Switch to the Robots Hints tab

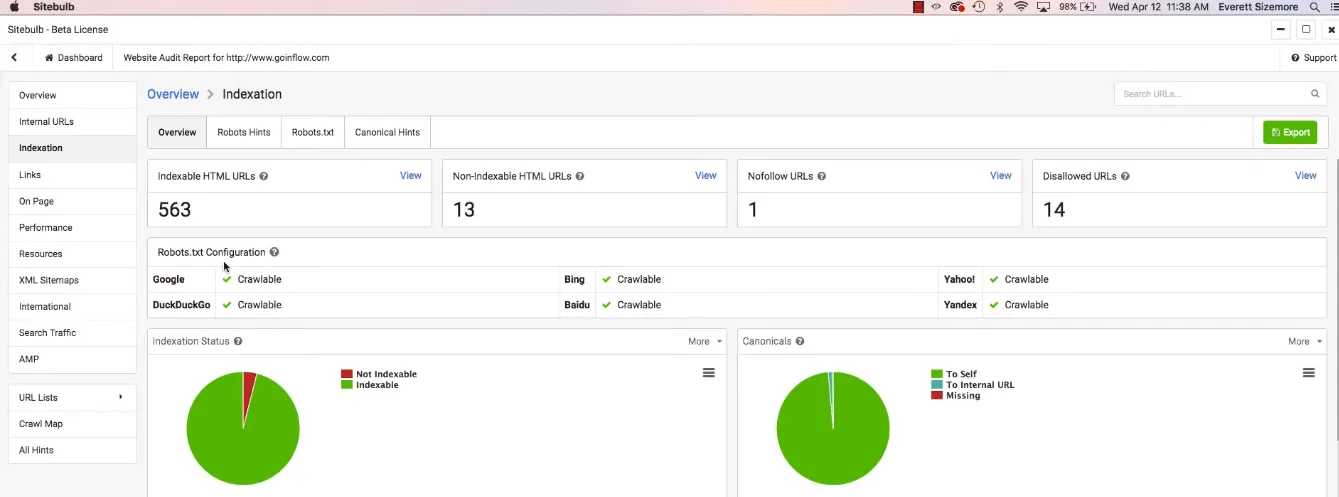coord(244,132)
